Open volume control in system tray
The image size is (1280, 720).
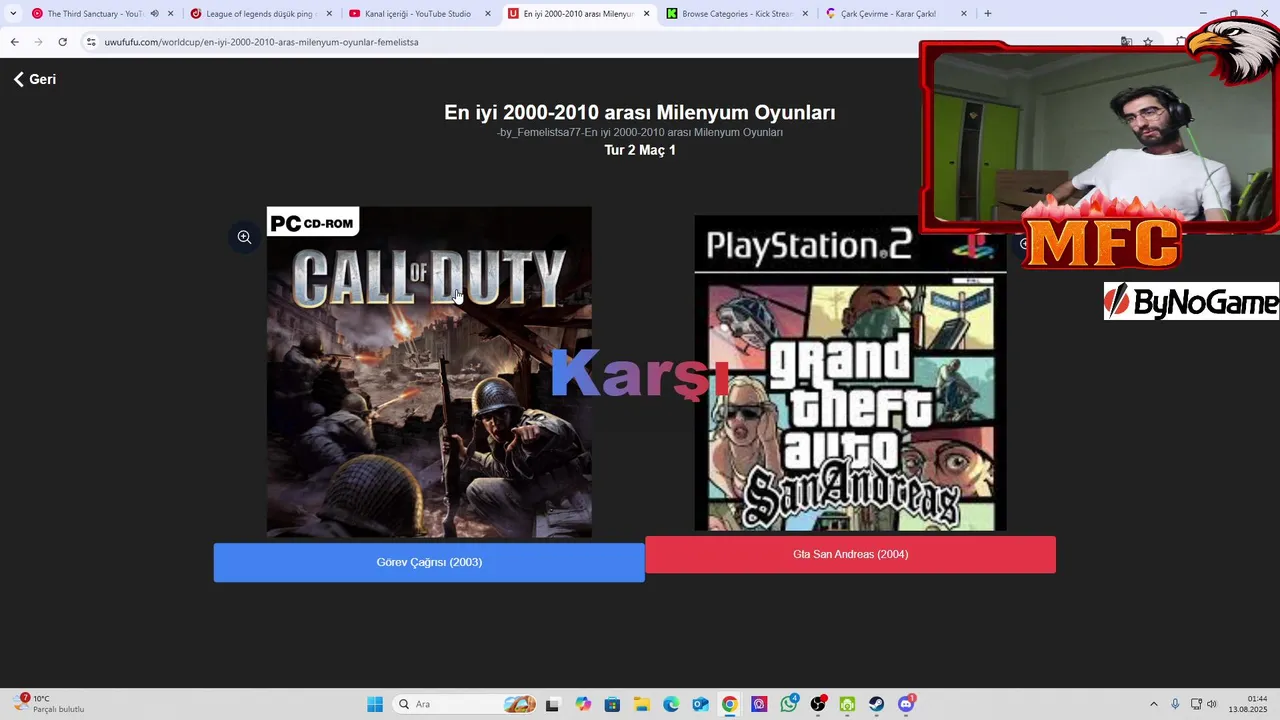click(1212, 704)
